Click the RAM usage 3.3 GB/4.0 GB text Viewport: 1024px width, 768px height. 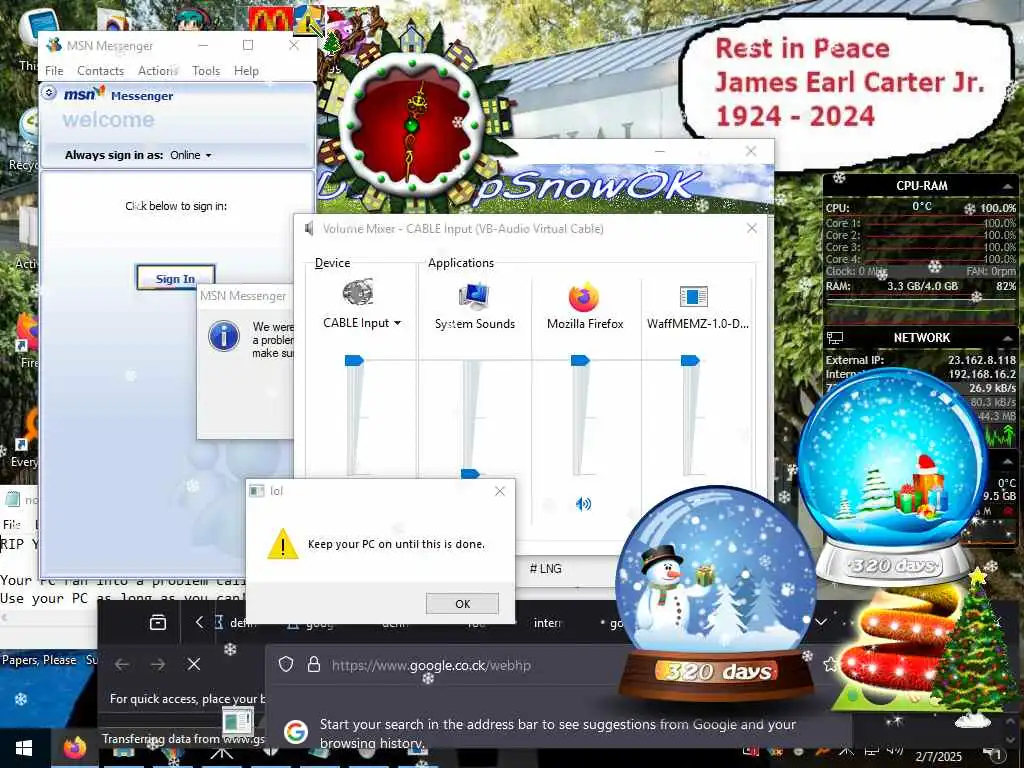tap(922, 286)
